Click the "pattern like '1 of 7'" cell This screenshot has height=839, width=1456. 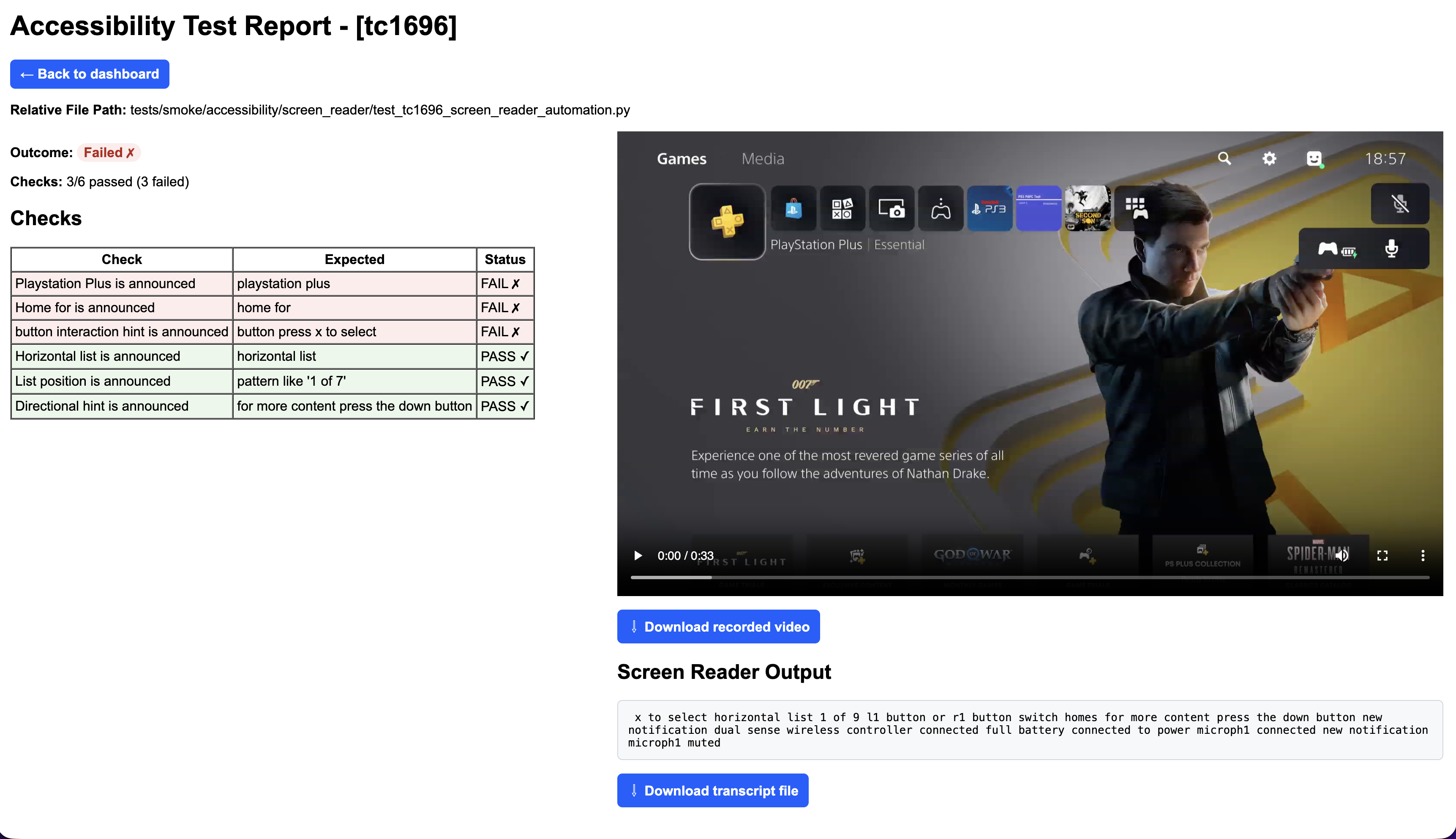(x=354, y=381)
